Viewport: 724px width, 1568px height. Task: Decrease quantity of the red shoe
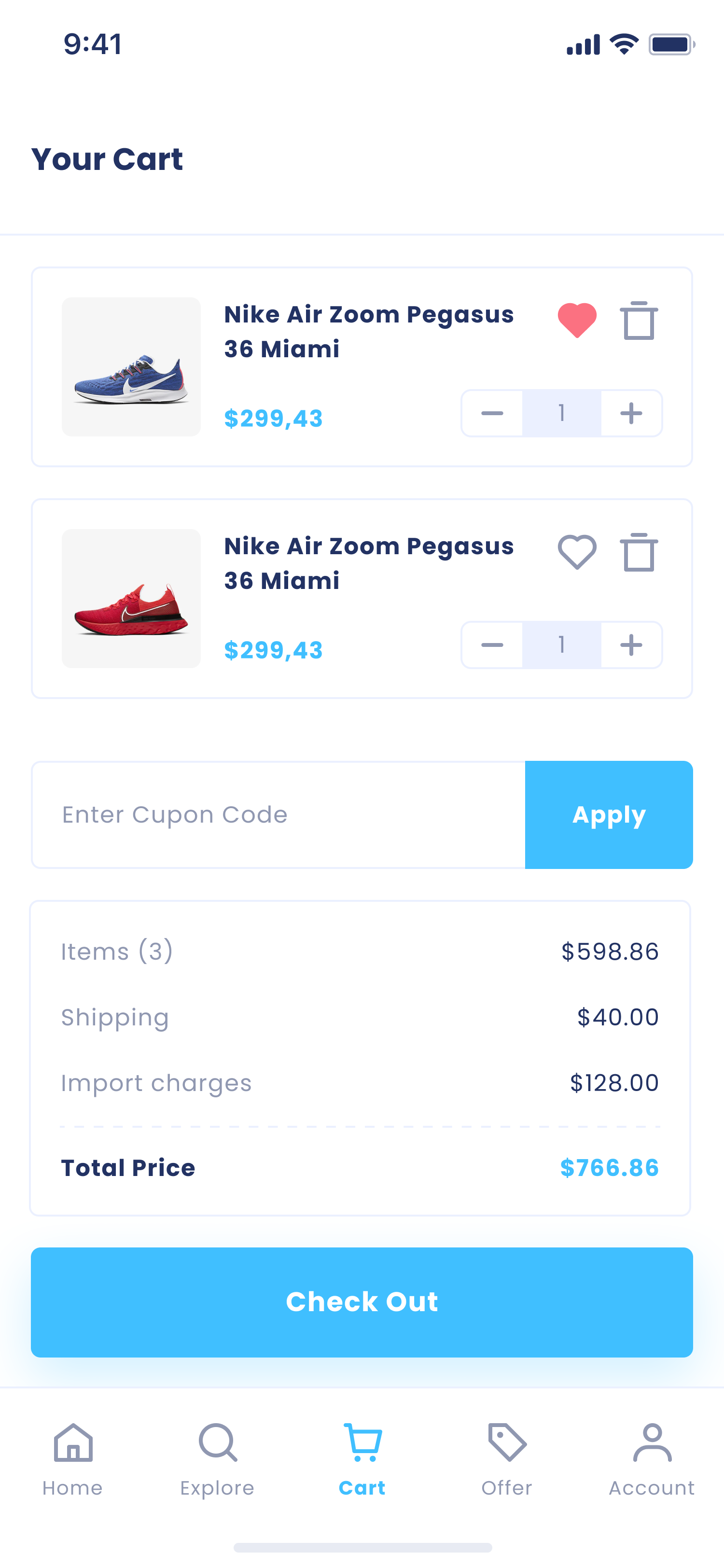tap(491, 644)
